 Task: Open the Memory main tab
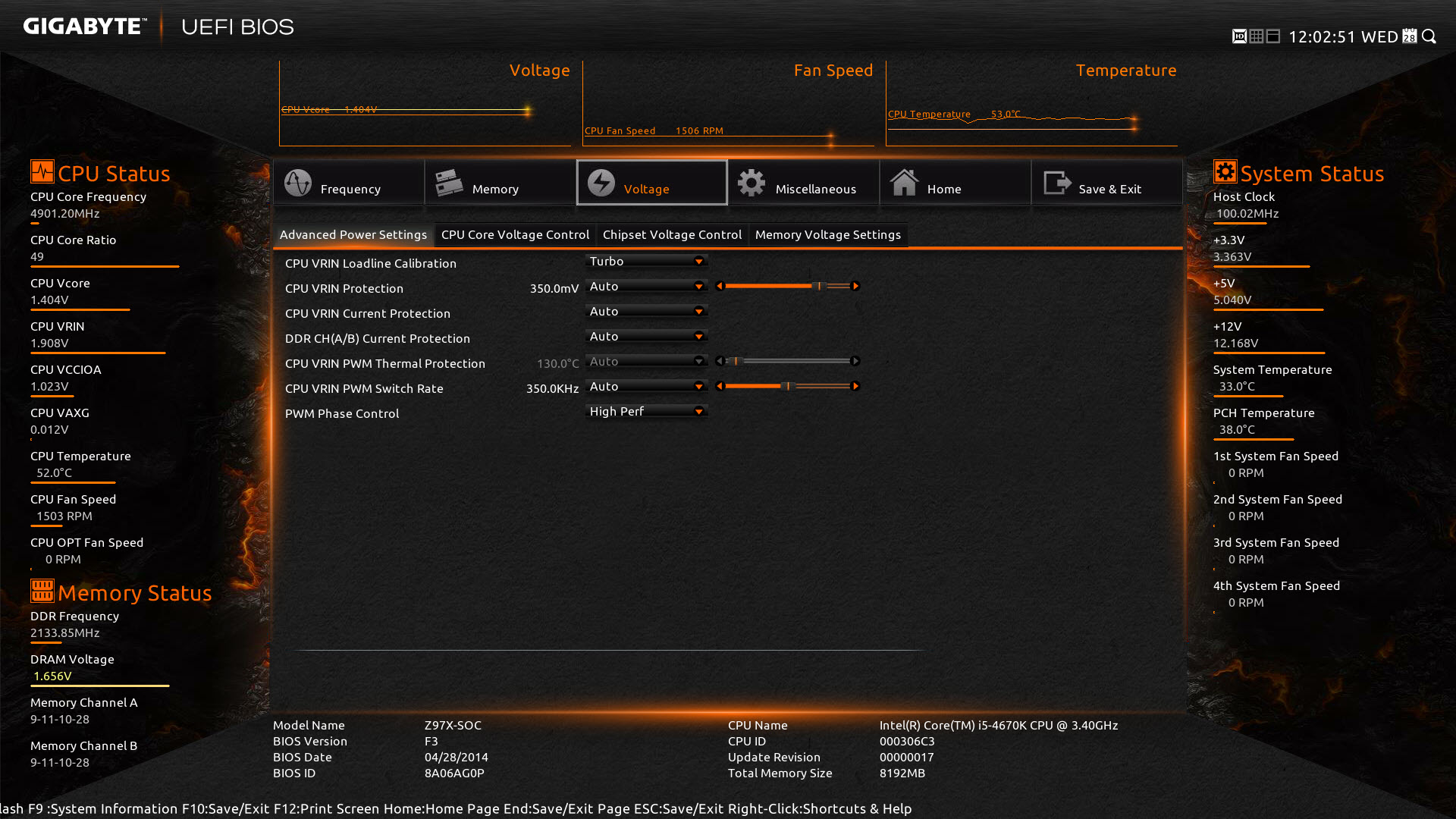pos(500,183)
